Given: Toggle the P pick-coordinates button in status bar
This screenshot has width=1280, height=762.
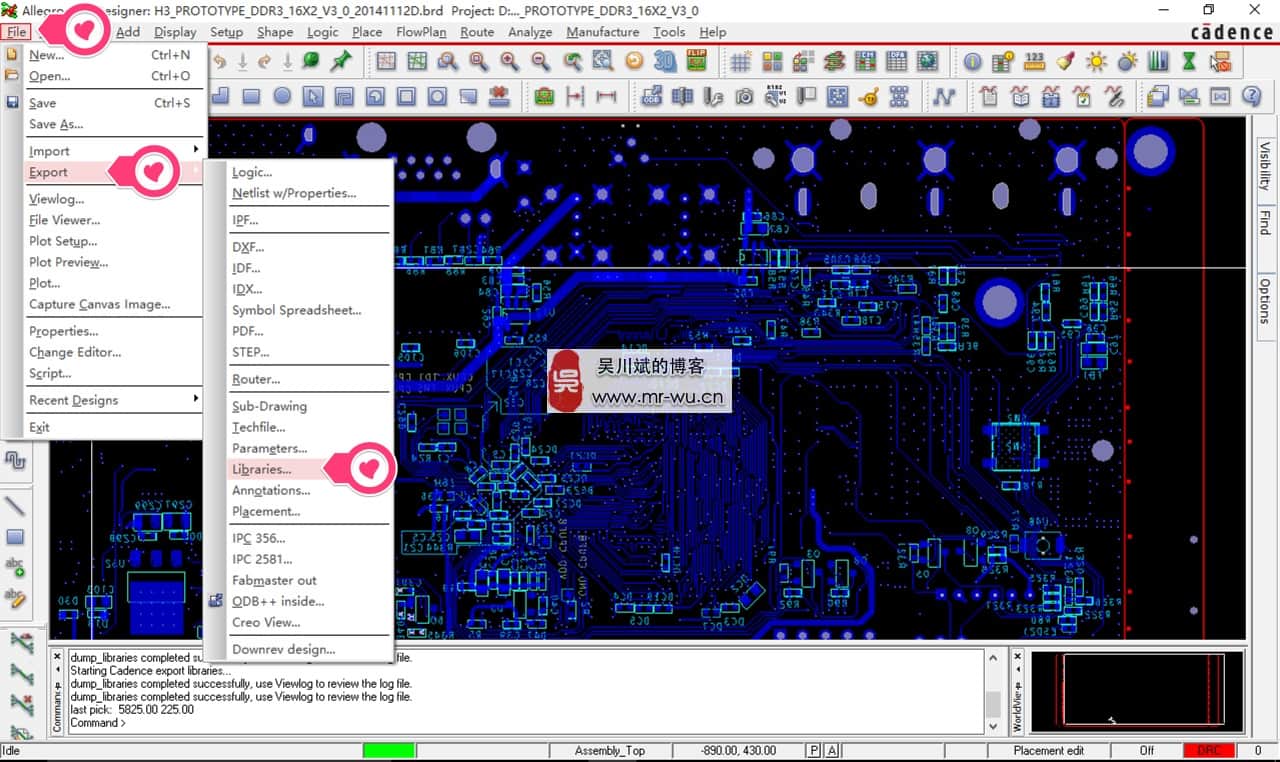Looking at the screenshot, I should click(x=811, y=750).
